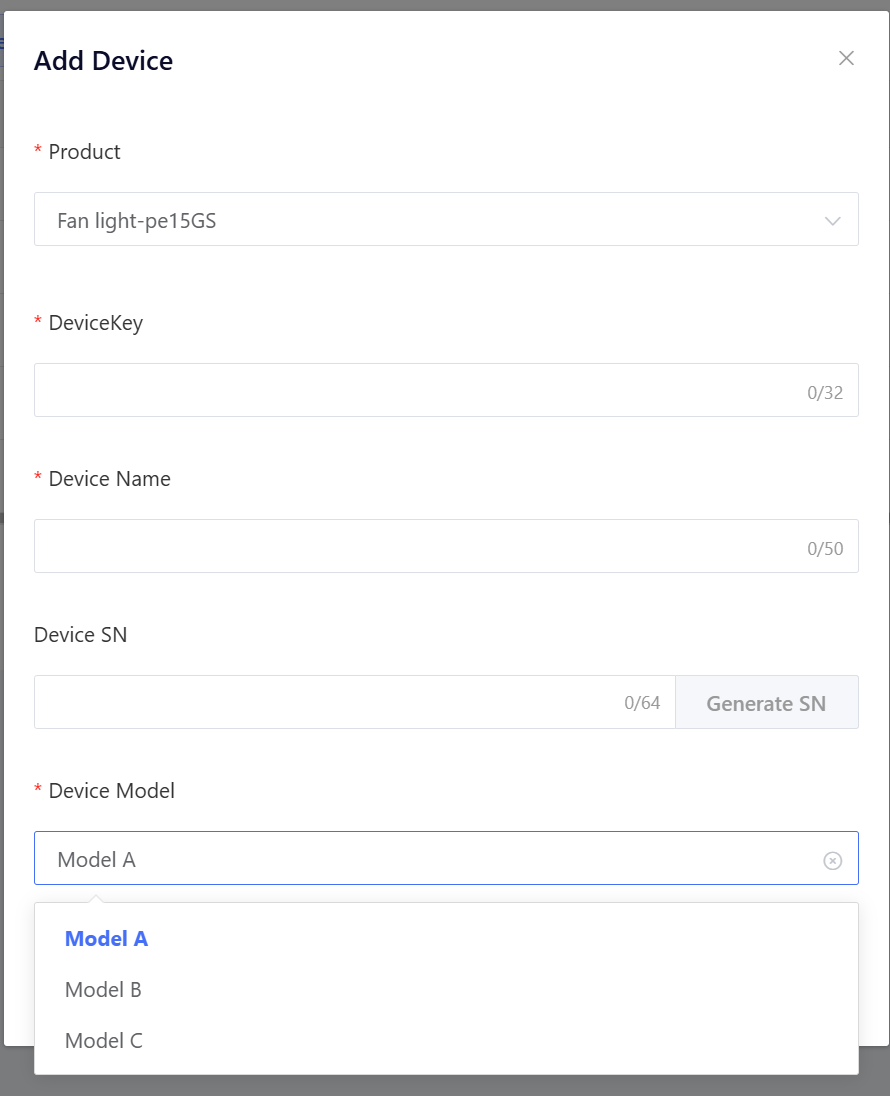Focus the Device SN input field
Image resolution: width=890 pixels, height=1096 pixels.
tap(320, 703)
